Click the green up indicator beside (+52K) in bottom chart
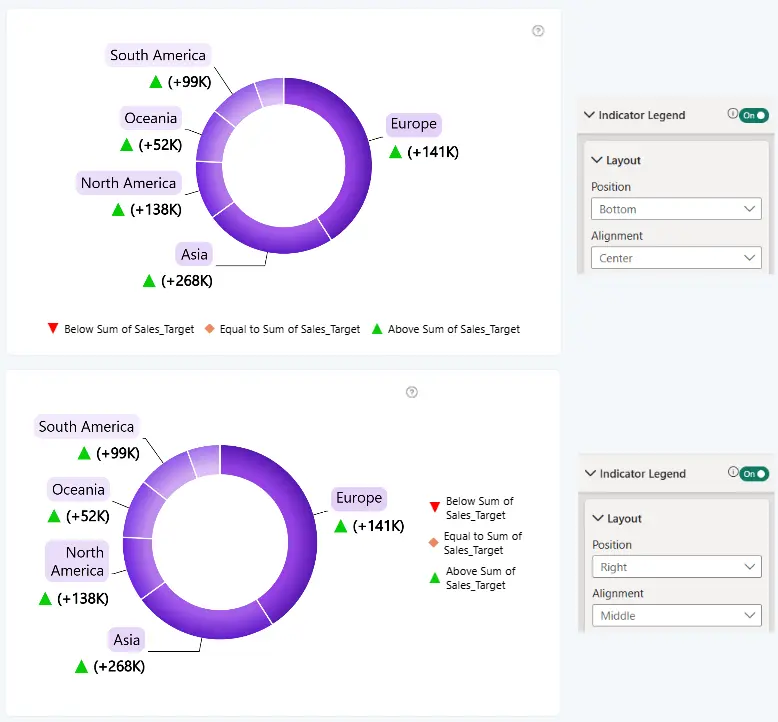Viewport: 778px width, 722px height. coord(54,516)
